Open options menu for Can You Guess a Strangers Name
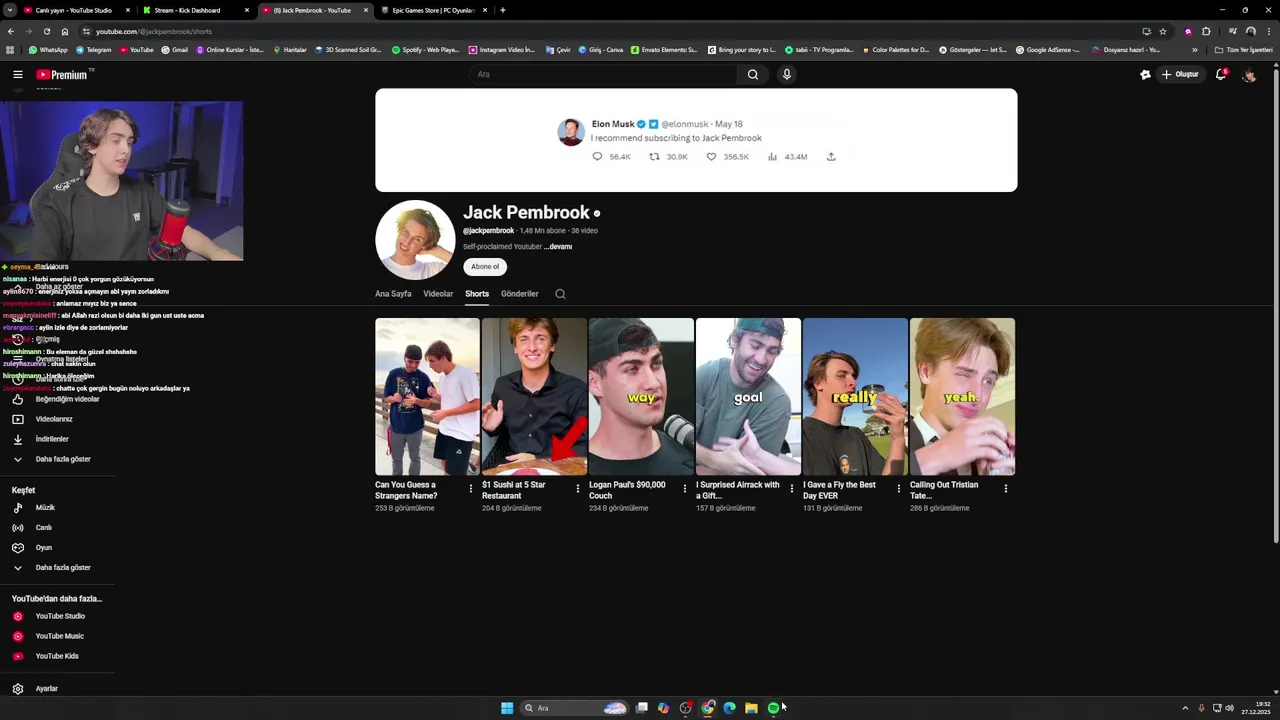 471,489
